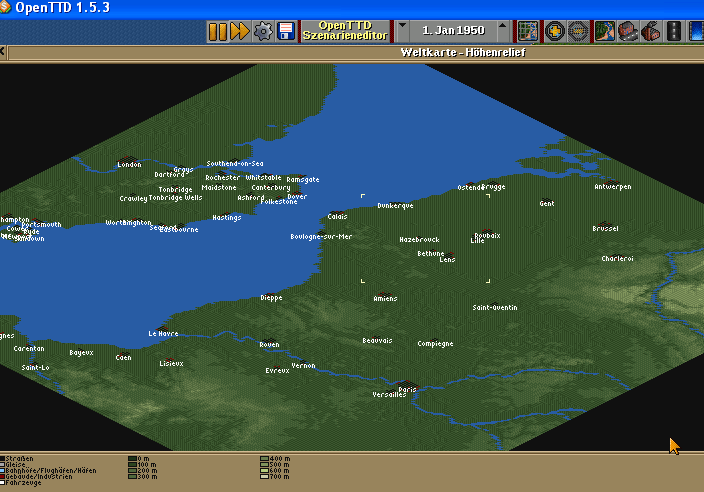
Task: Click the 400 m legend label
Action: pyautogui.click(x=280, y=459)
